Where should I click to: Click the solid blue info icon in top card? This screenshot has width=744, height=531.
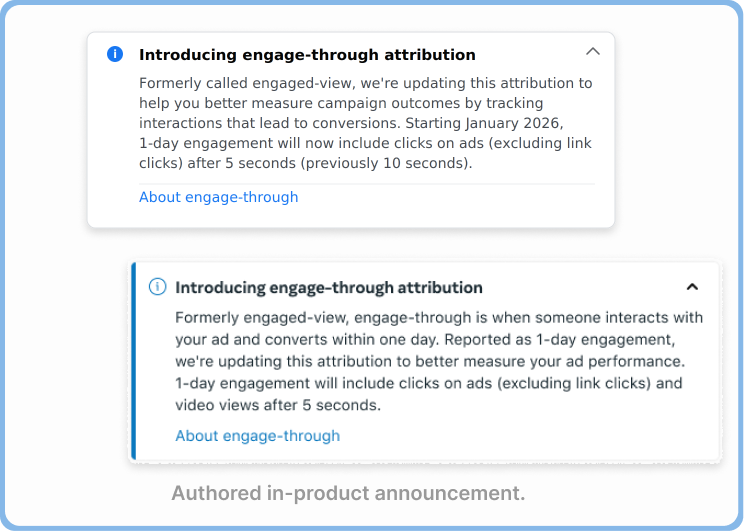tap(115, 54)
